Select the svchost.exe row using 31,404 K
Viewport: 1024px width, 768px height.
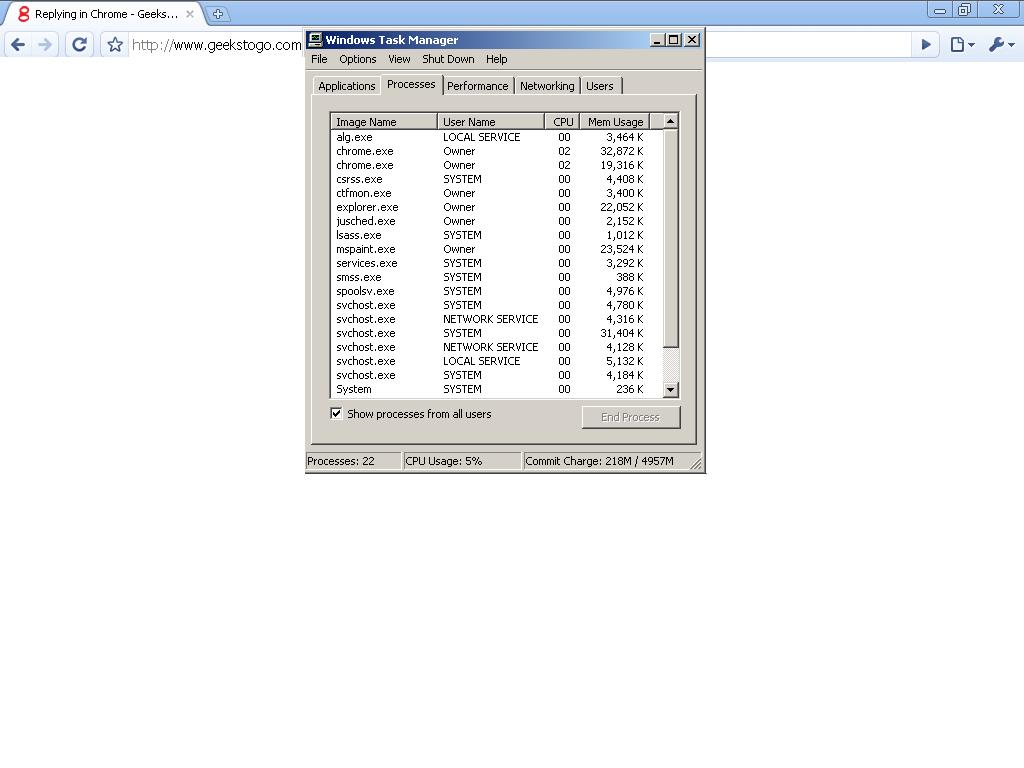tap(496, 333)
